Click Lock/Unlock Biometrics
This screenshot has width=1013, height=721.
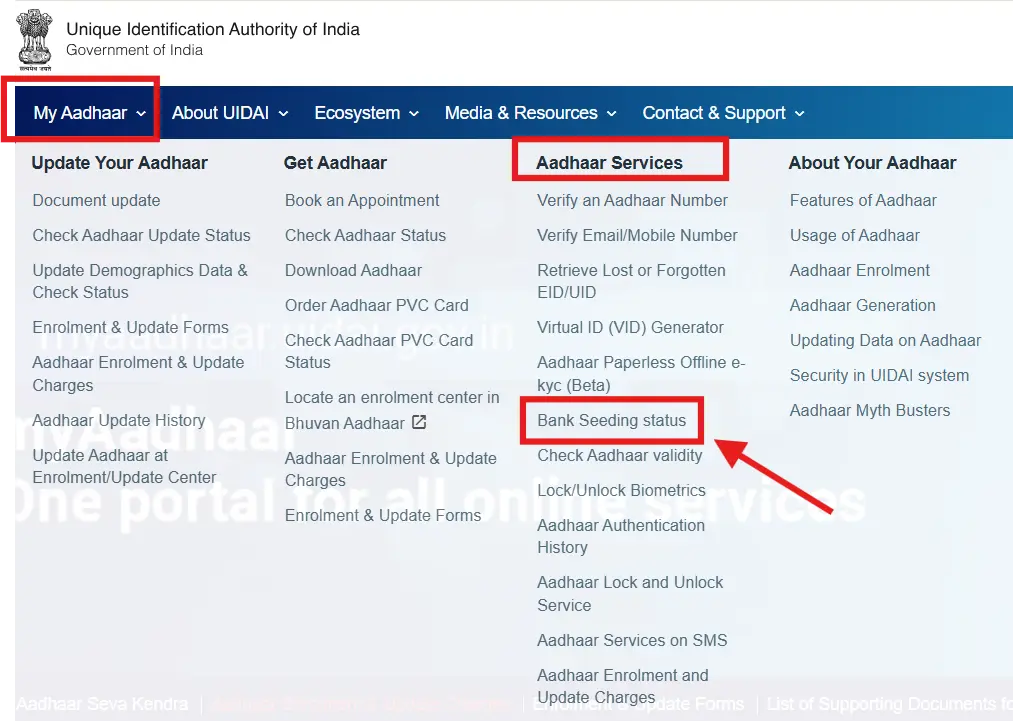621,490
